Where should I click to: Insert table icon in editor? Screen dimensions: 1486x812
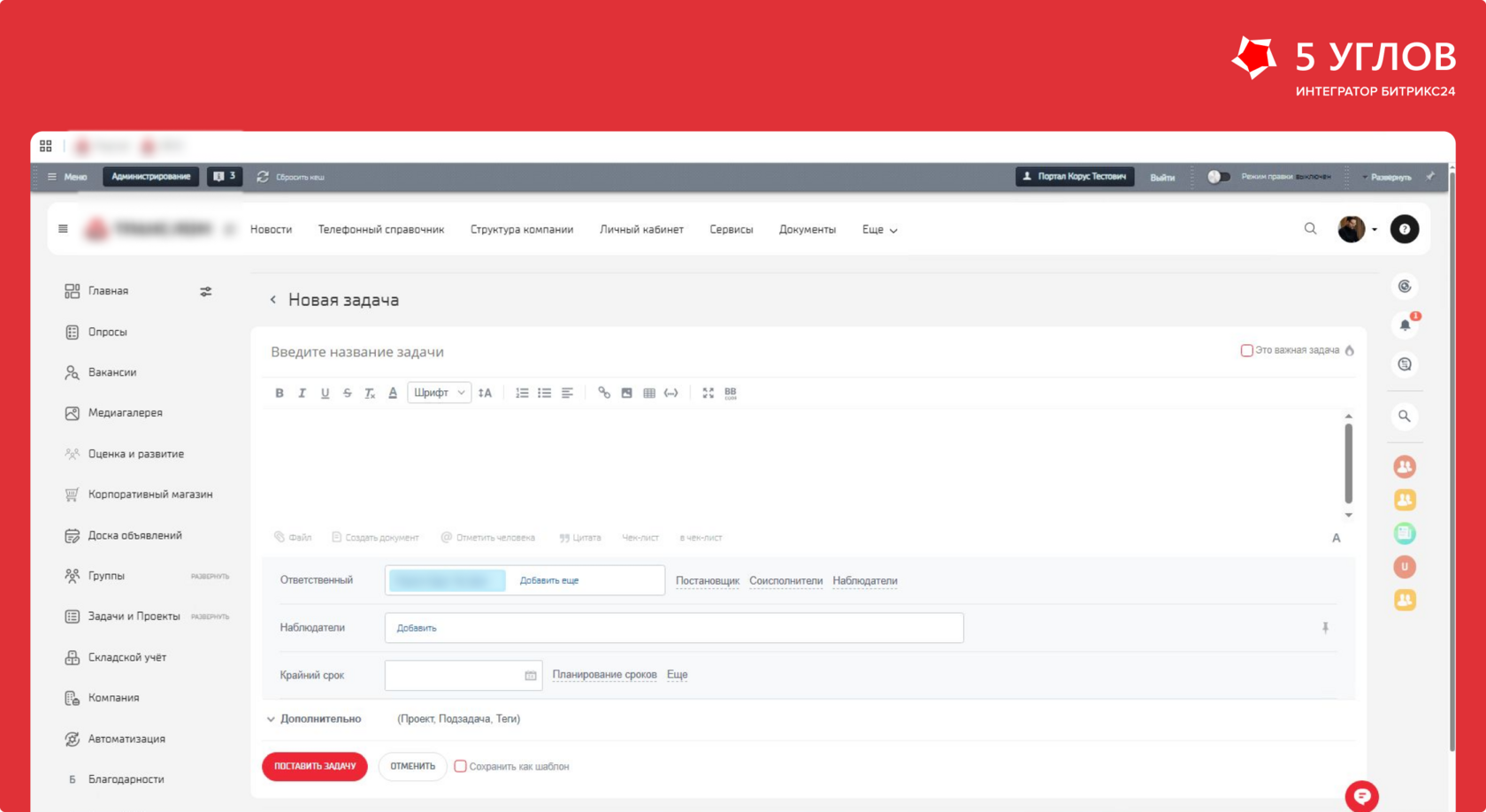point(649,393)
